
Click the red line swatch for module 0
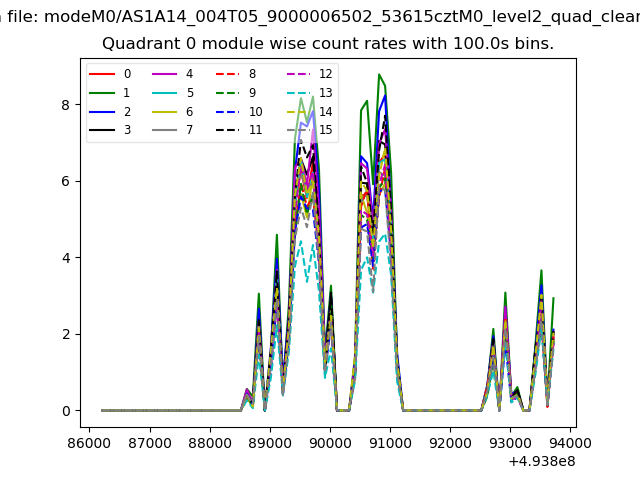103,74
